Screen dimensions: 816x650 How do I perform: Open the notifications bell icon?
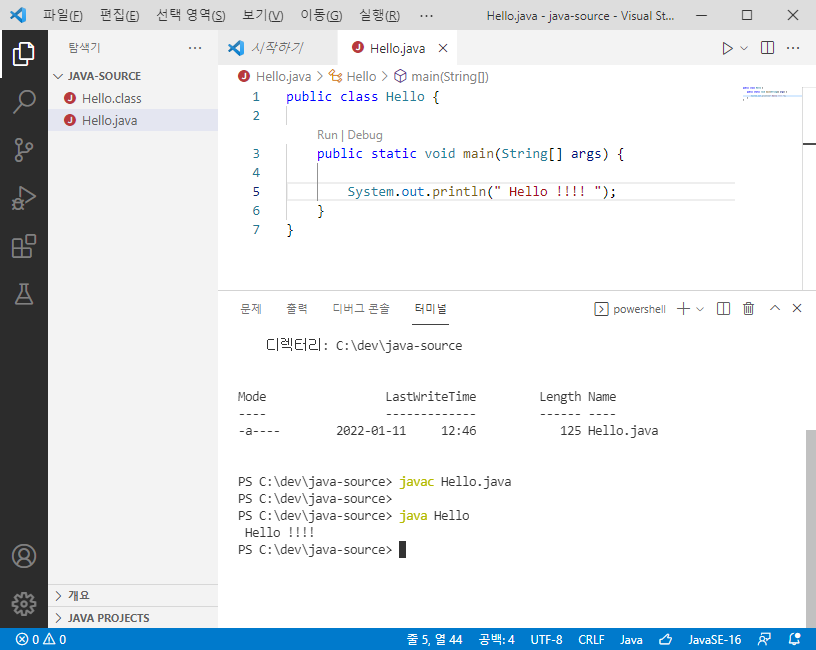(795, 639)
